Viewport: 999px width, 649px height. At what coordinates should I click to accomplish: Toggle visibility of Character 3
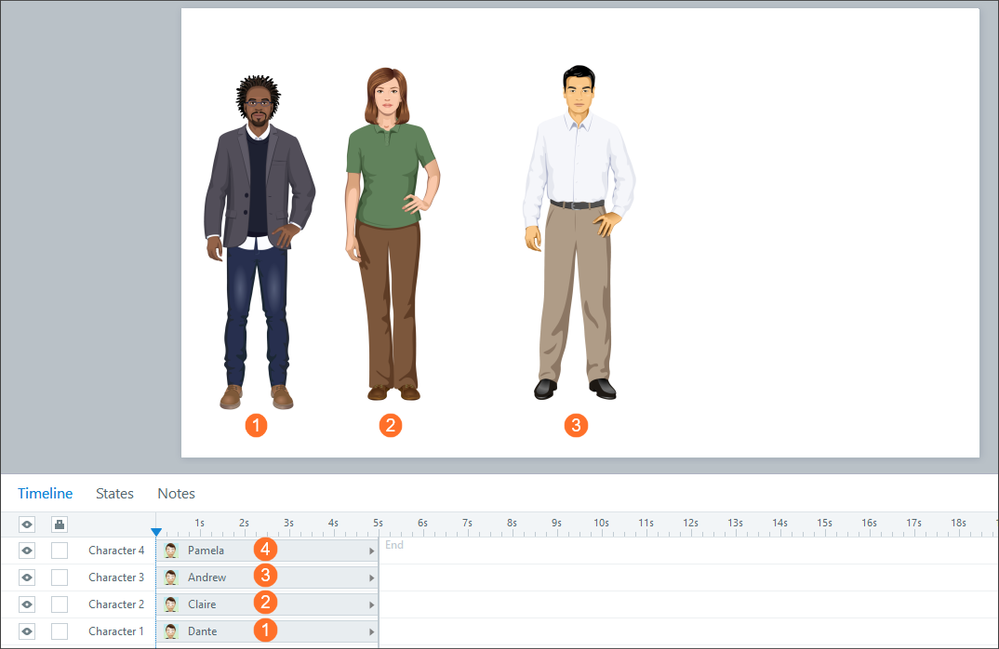[27, 577]
